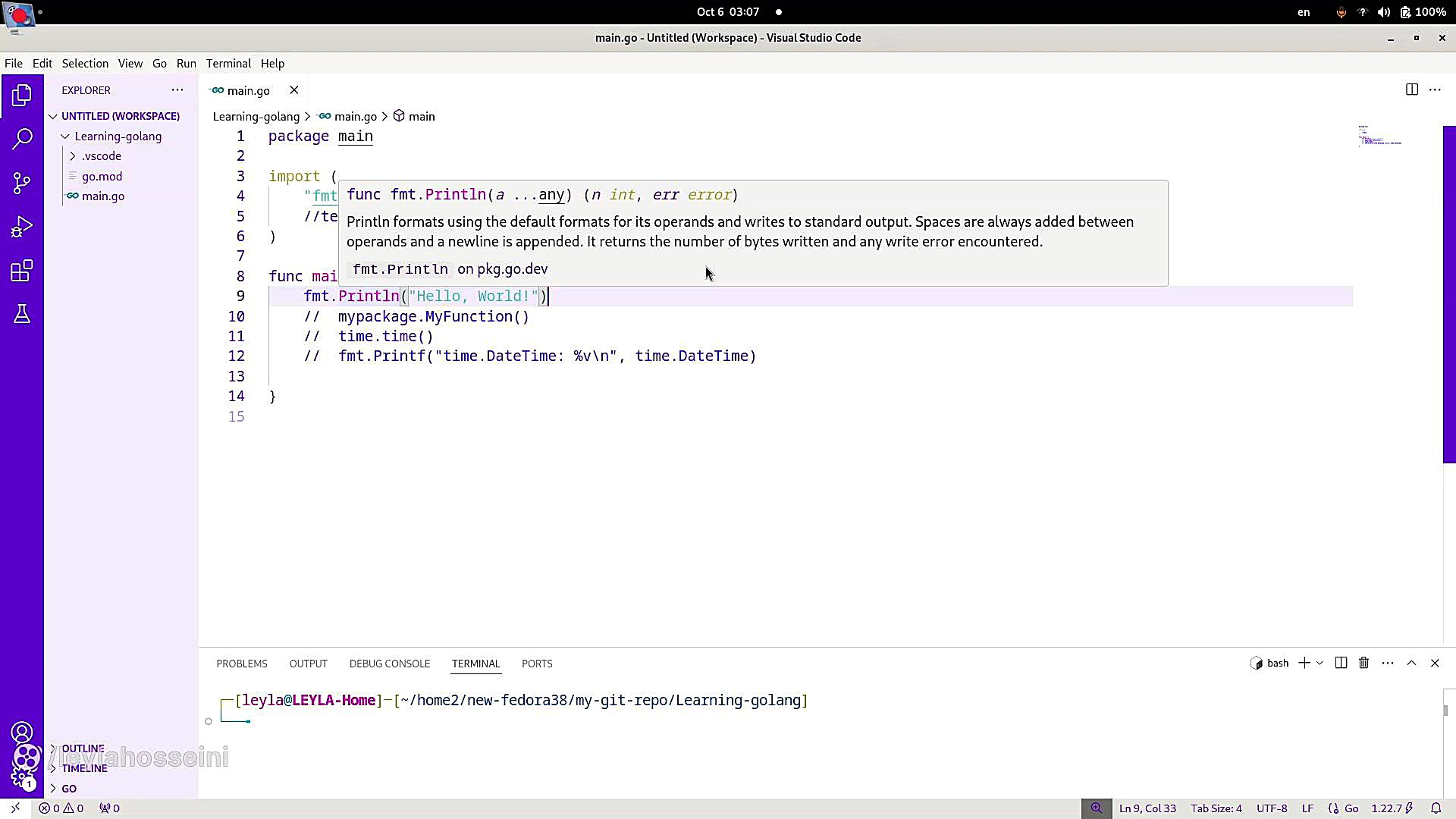This screenshot has width=1456, height=819.
Task: Open the Extensions view icon
Action: tap(22, 271)
